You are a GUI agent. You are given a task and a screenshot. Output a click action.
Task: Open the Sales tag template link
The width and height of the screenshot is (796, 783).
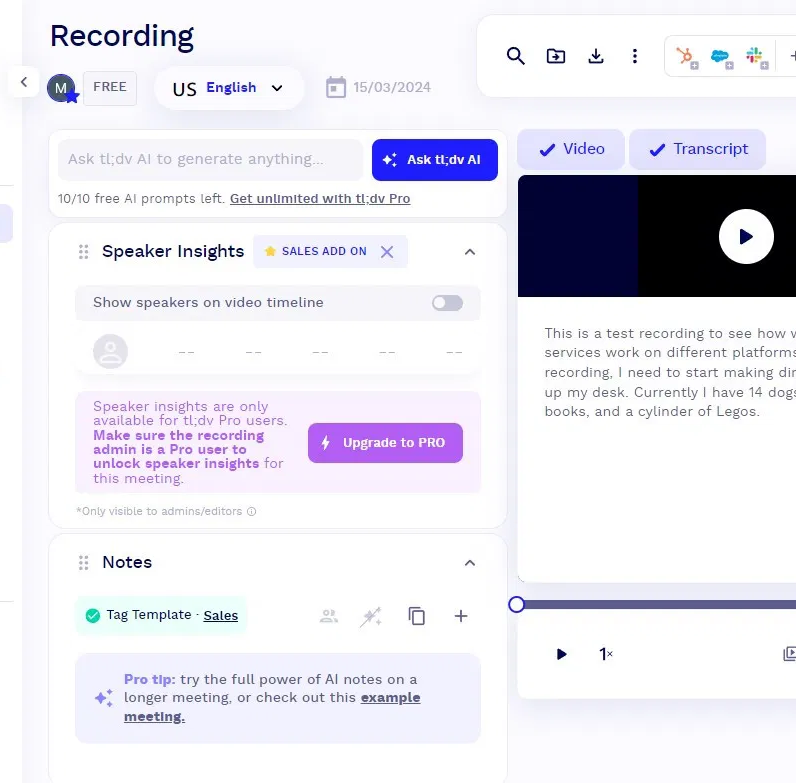(x=221, y=615)
